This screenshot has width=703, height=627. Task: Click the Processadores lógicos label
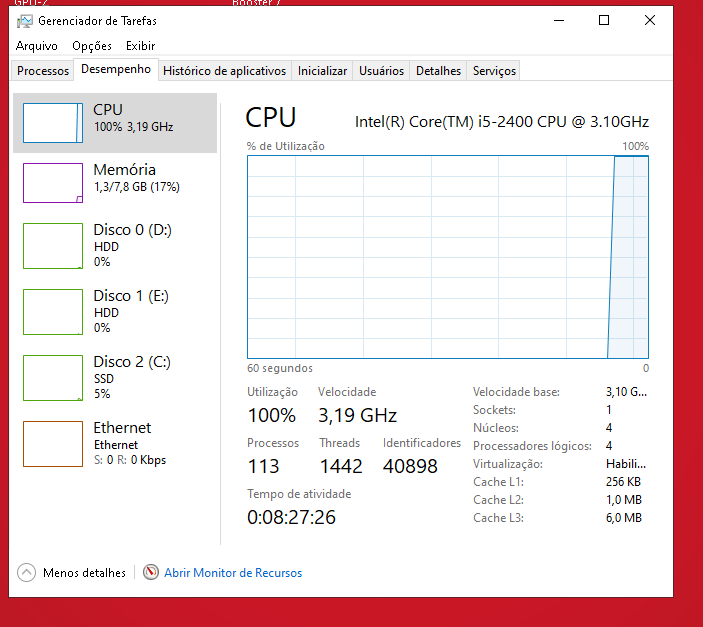pos(532,446)
